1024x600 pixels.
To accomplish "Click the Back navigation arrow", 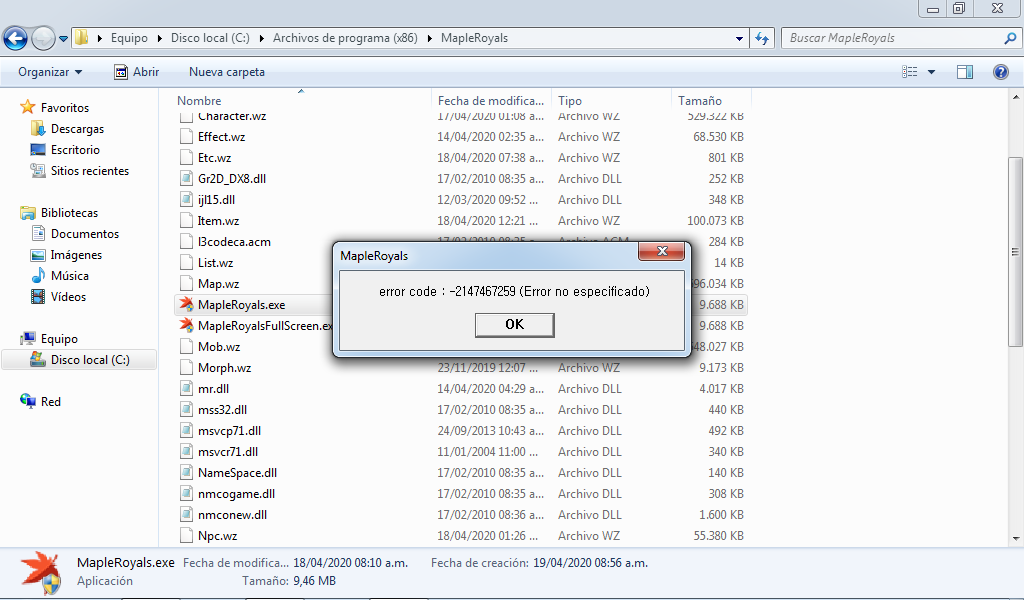I will (16, 39).
